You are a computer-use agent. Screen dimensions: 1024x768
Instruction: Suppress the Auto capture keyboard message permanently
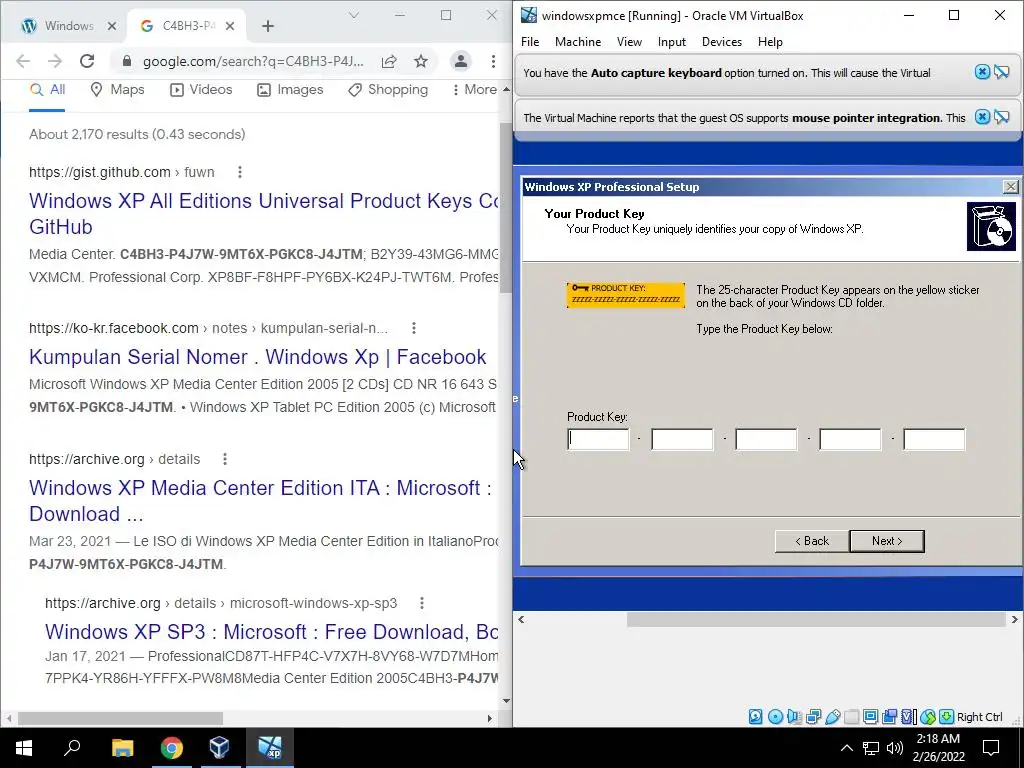pyautogui.click(x=1002, y=72)
